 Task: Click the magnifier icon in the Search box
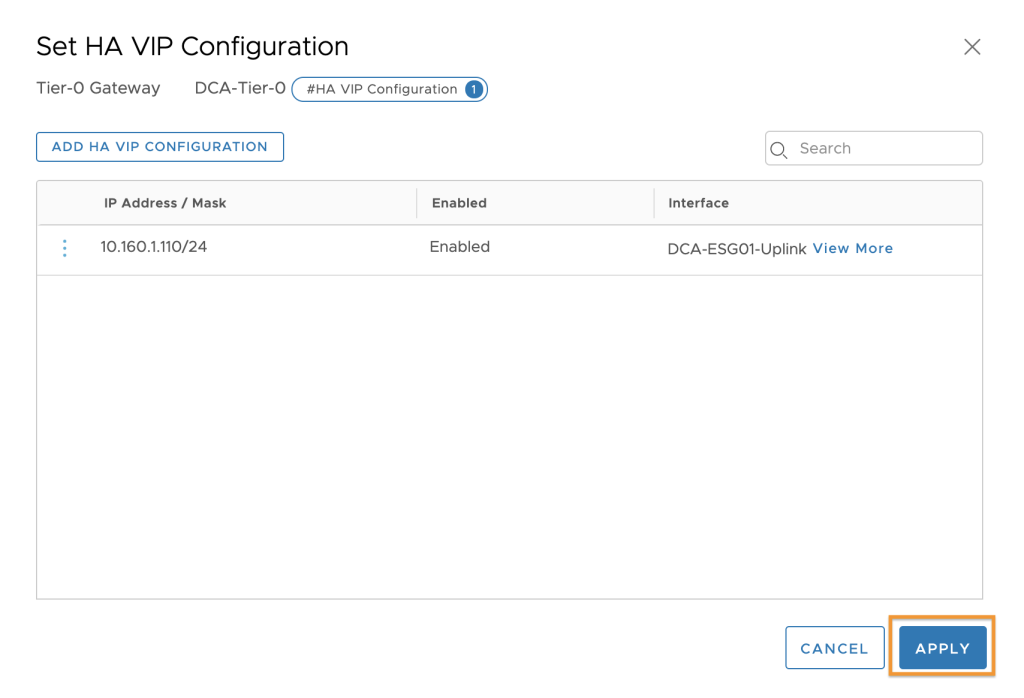tap(778, 150)
